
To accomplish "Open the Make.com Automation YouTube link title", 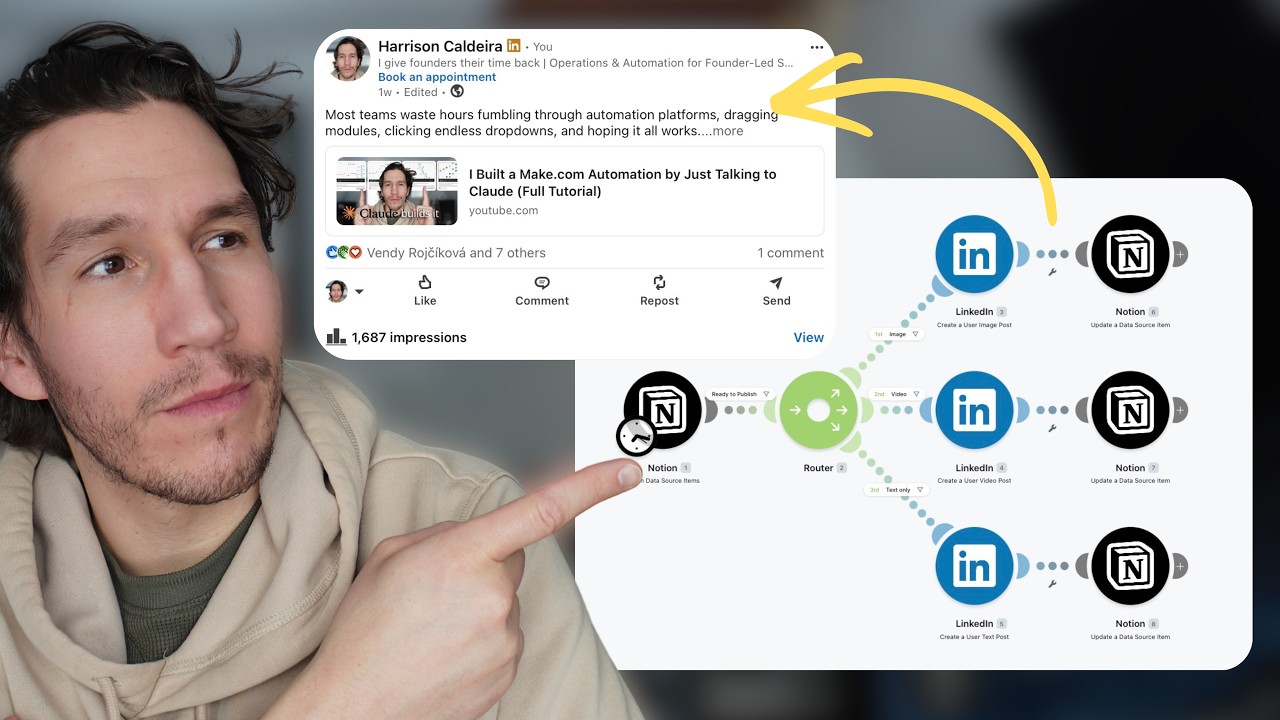I will [623, 182].
